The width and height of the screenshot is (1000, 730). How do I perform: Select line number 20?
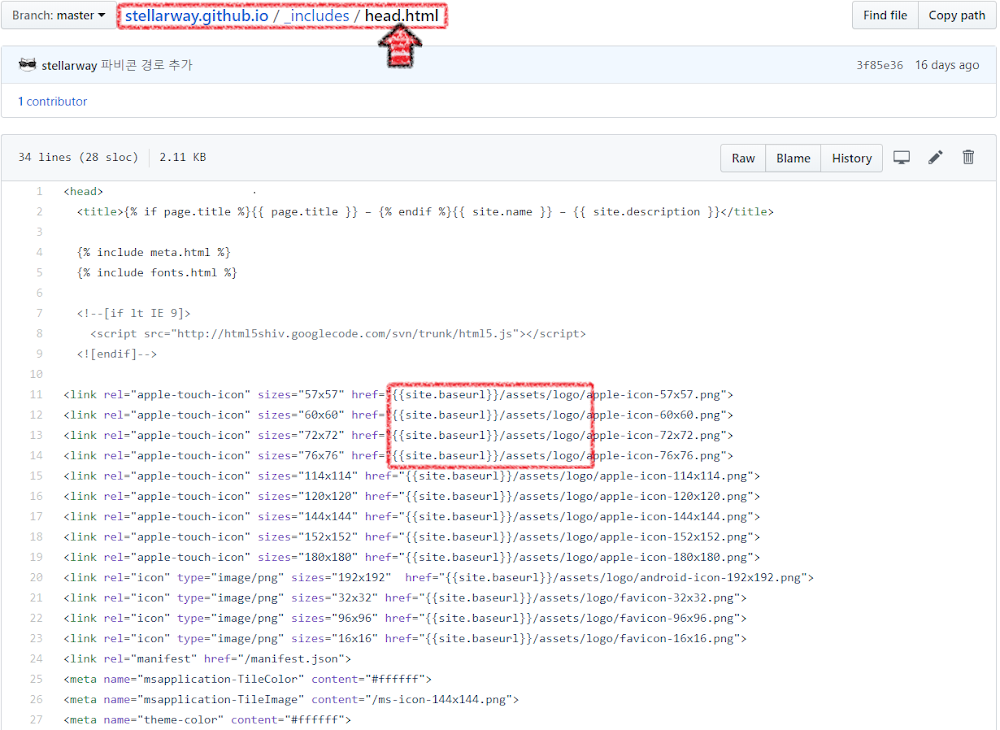[36, 578]
